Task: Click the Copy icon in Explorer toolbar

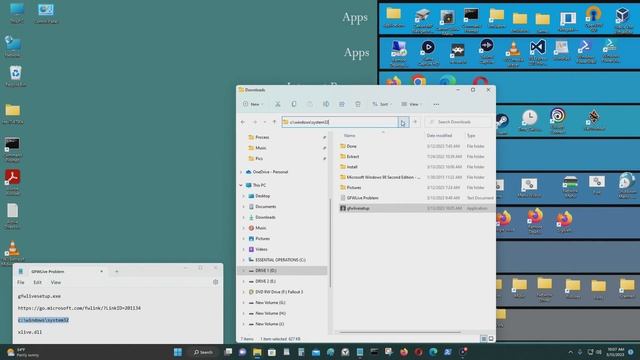Action: (x=294, y=104)
